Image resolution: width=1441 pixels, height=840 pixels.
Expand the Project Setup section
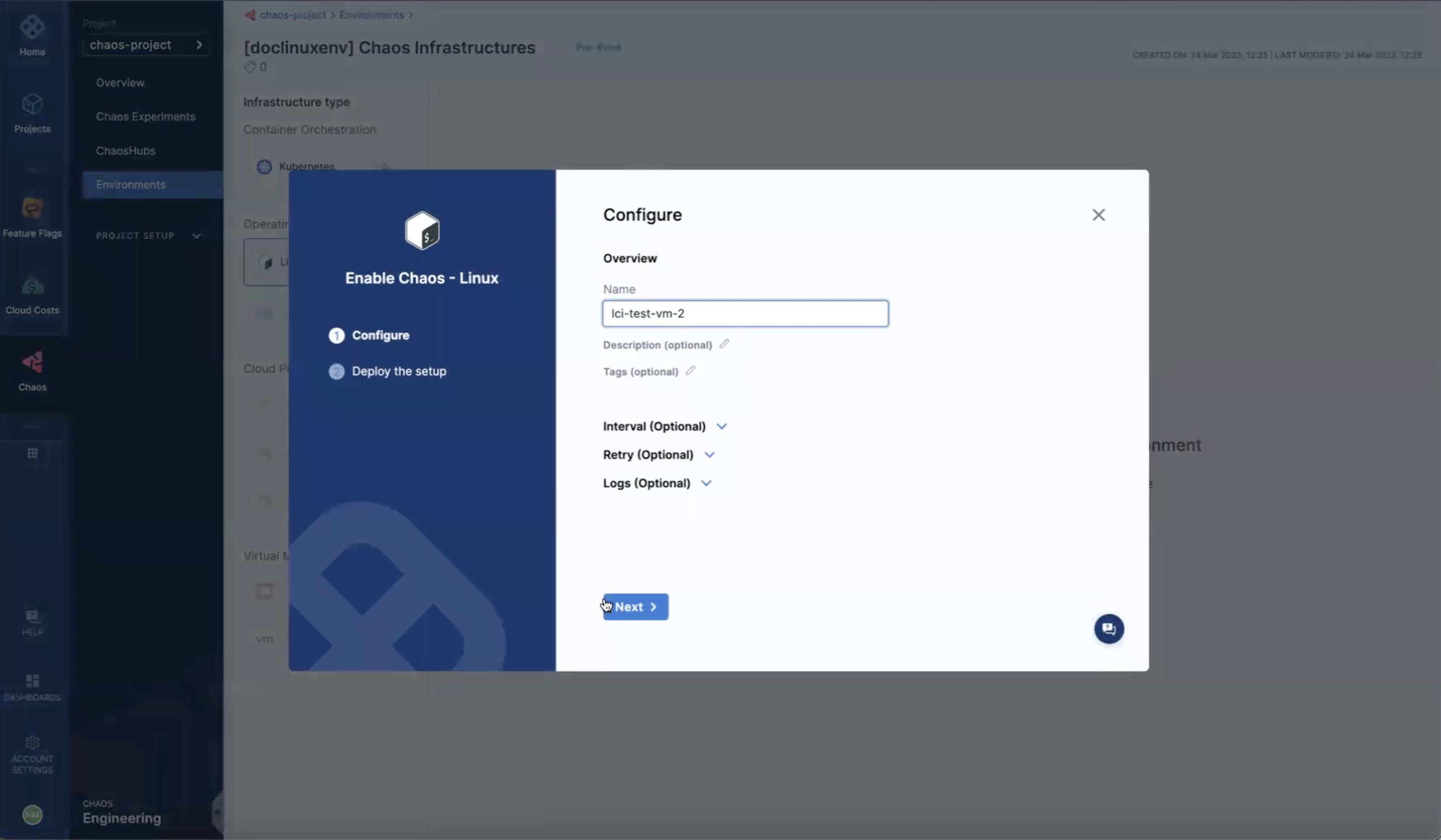pyautogui.click(x=148, y=236)
